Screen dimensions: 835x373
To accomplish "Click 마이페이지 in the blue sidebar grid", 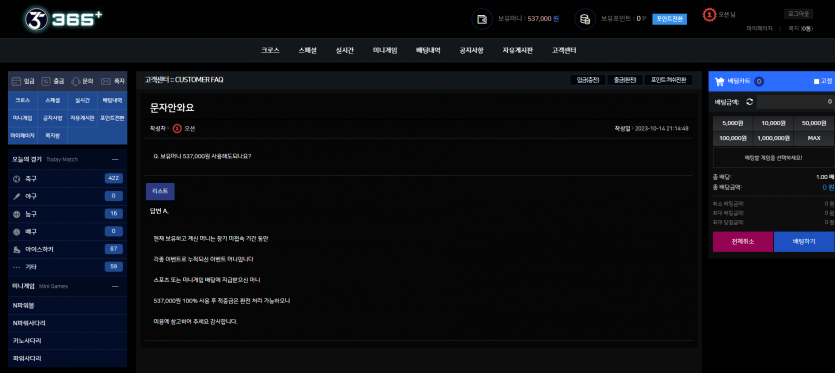I will click(23, 135).
